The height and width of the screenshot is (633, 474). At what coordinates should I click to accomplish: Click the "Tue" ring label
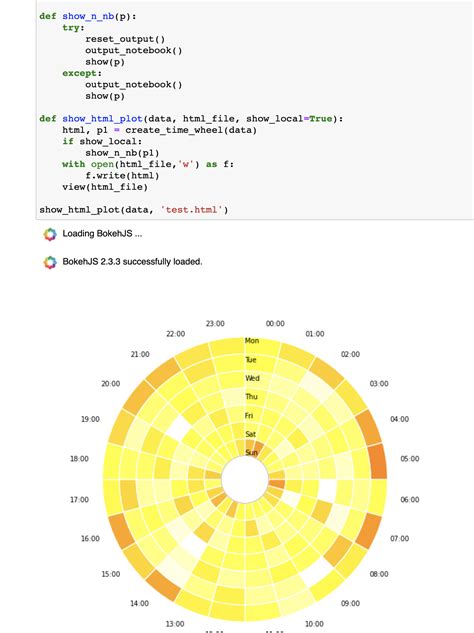tap(251, 360)
